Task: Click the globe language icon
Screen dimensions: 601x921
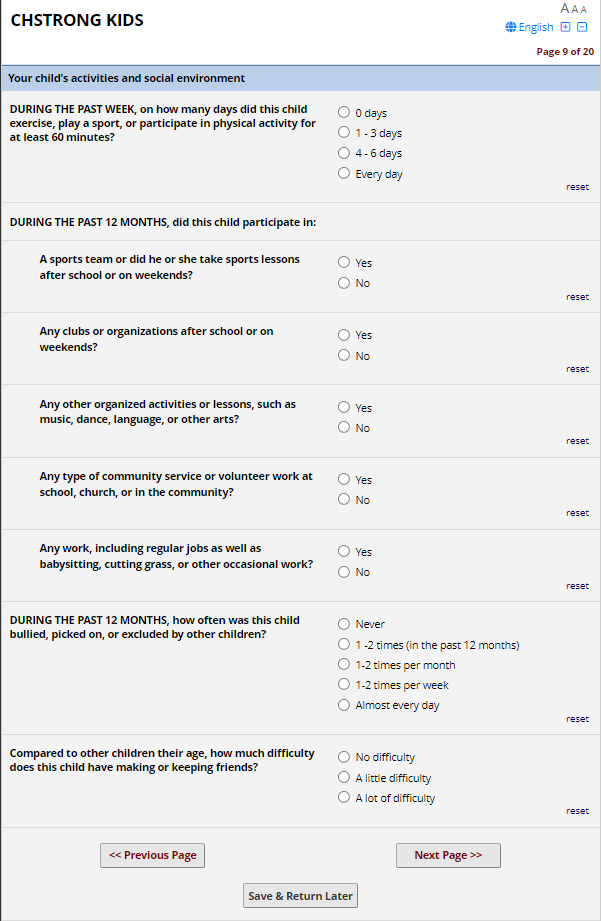Action: tap(511, 27)
